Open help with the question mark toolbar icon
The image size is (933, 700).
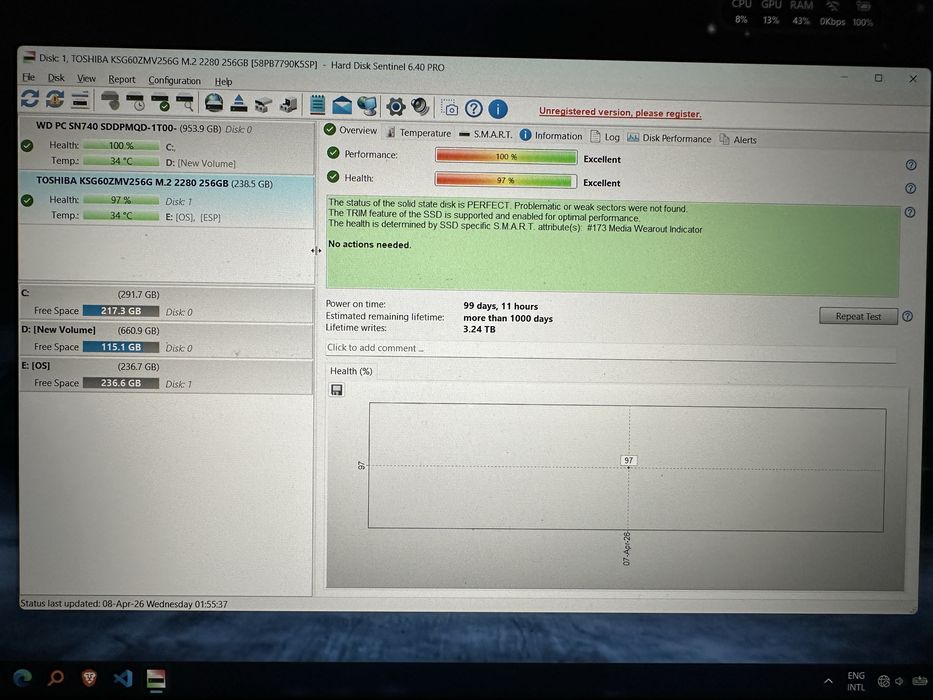click(474, 108)
